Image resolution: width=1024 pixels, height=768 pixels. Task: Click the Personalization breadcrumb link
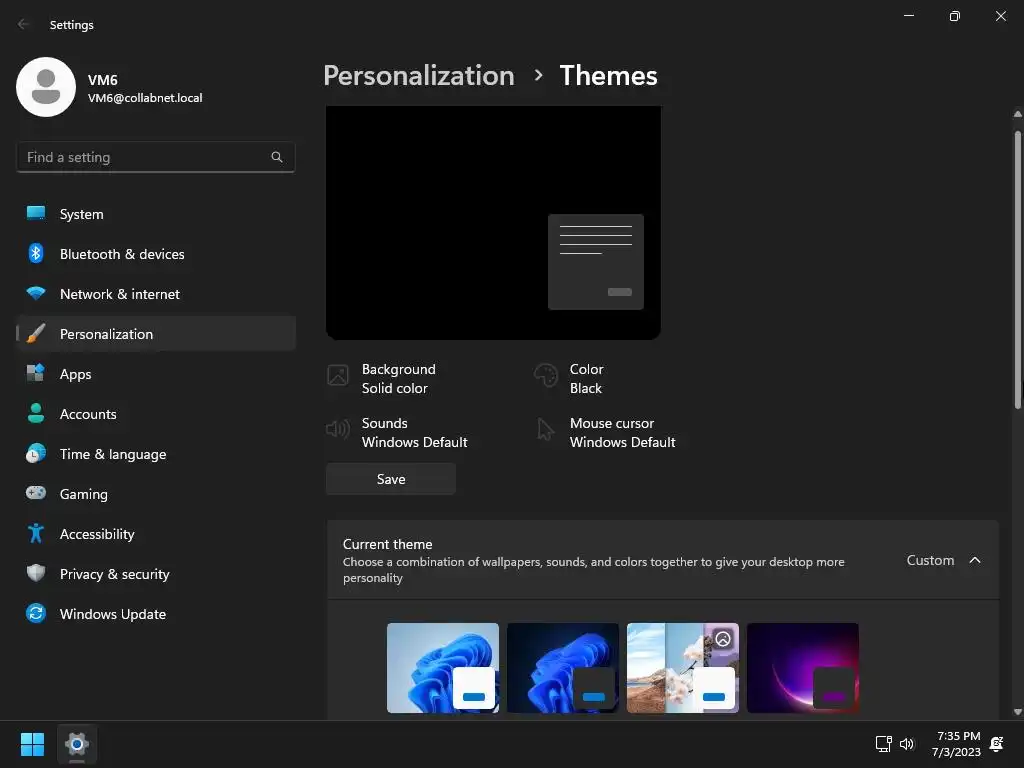pos(419,76)
